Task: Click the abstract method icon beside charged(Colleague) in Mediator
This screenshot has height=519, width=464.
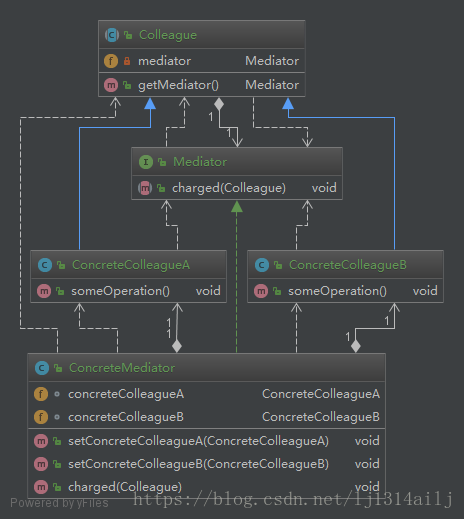Action: point(145,188)
